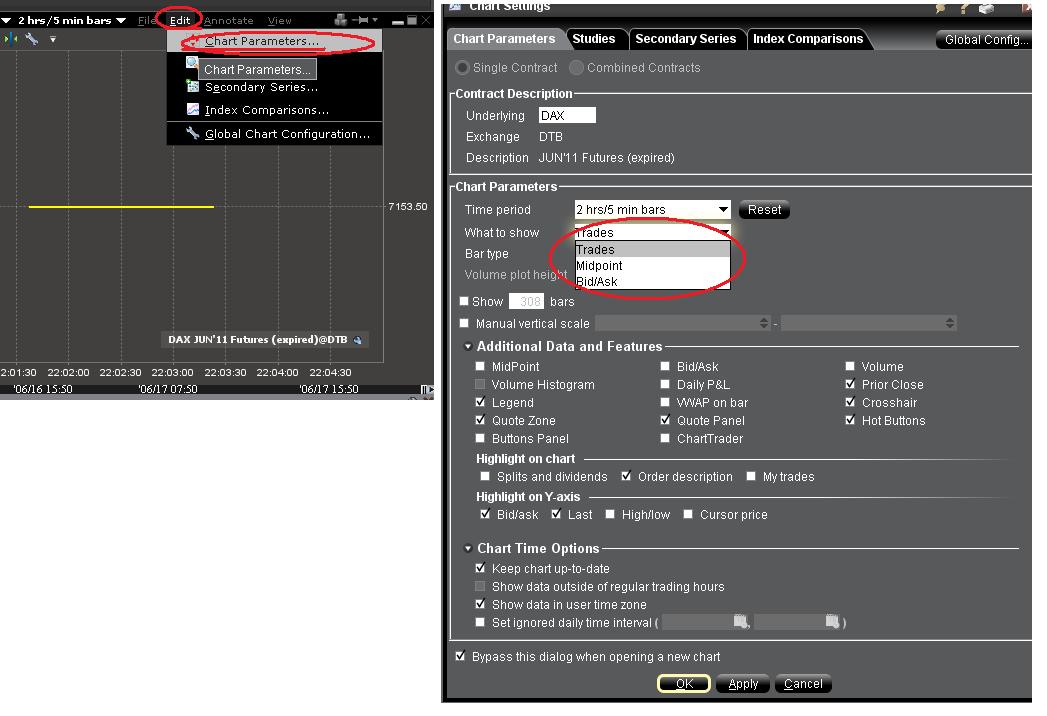Enable the ChartTrader checkbox
The height and width of the screenshot is (716, 1047).
(x=665, y=438)
